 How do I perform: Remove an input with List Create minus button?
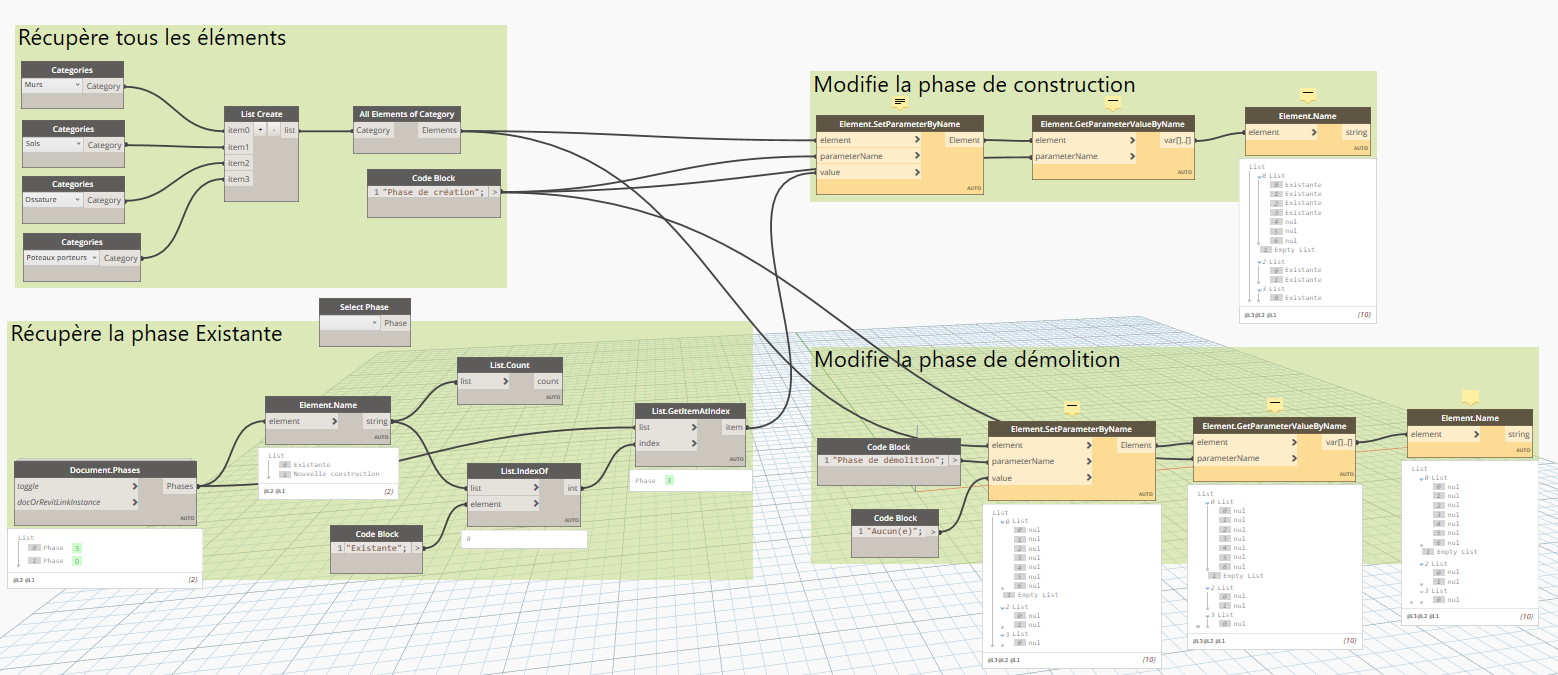[x=273, y=130]
